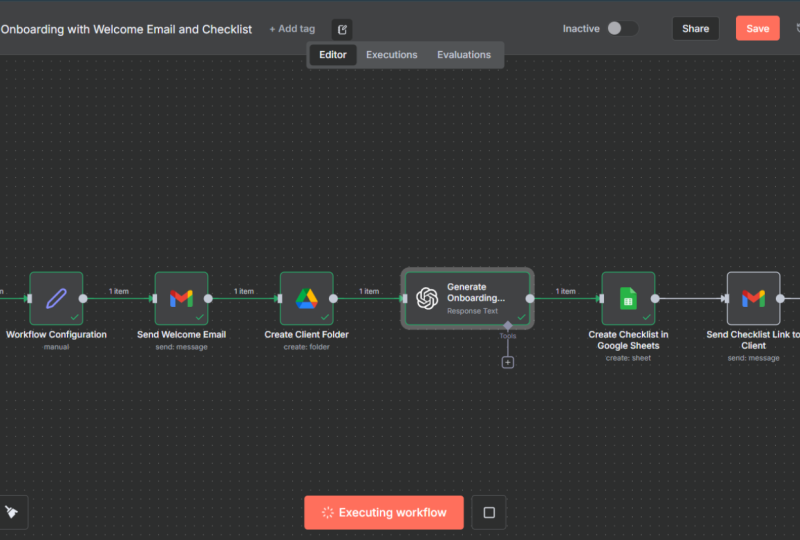Click the output connector of Create Checklist node

655,299
